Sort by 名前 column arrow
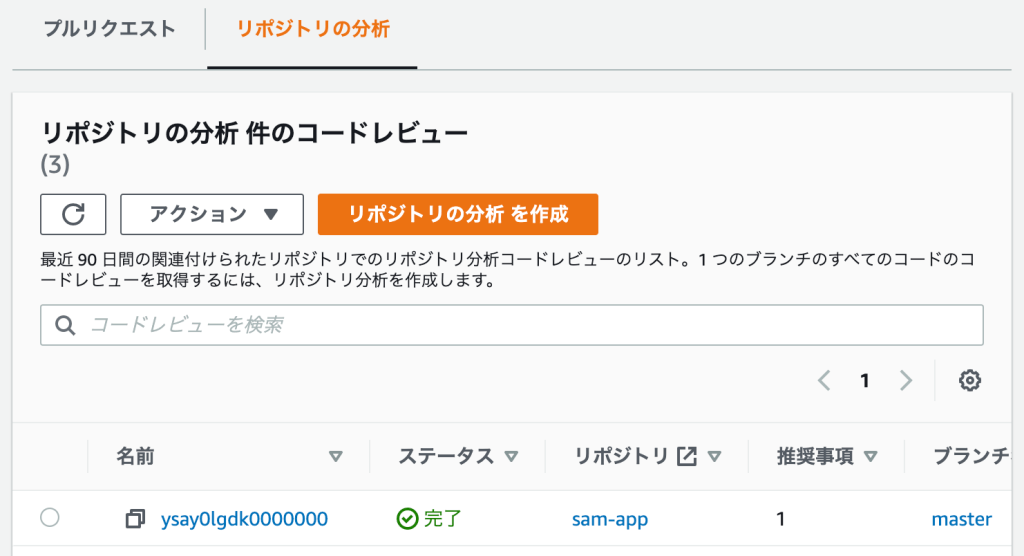Image resolution: width=1024 pixels, height=556 pixels. [336, 457]
